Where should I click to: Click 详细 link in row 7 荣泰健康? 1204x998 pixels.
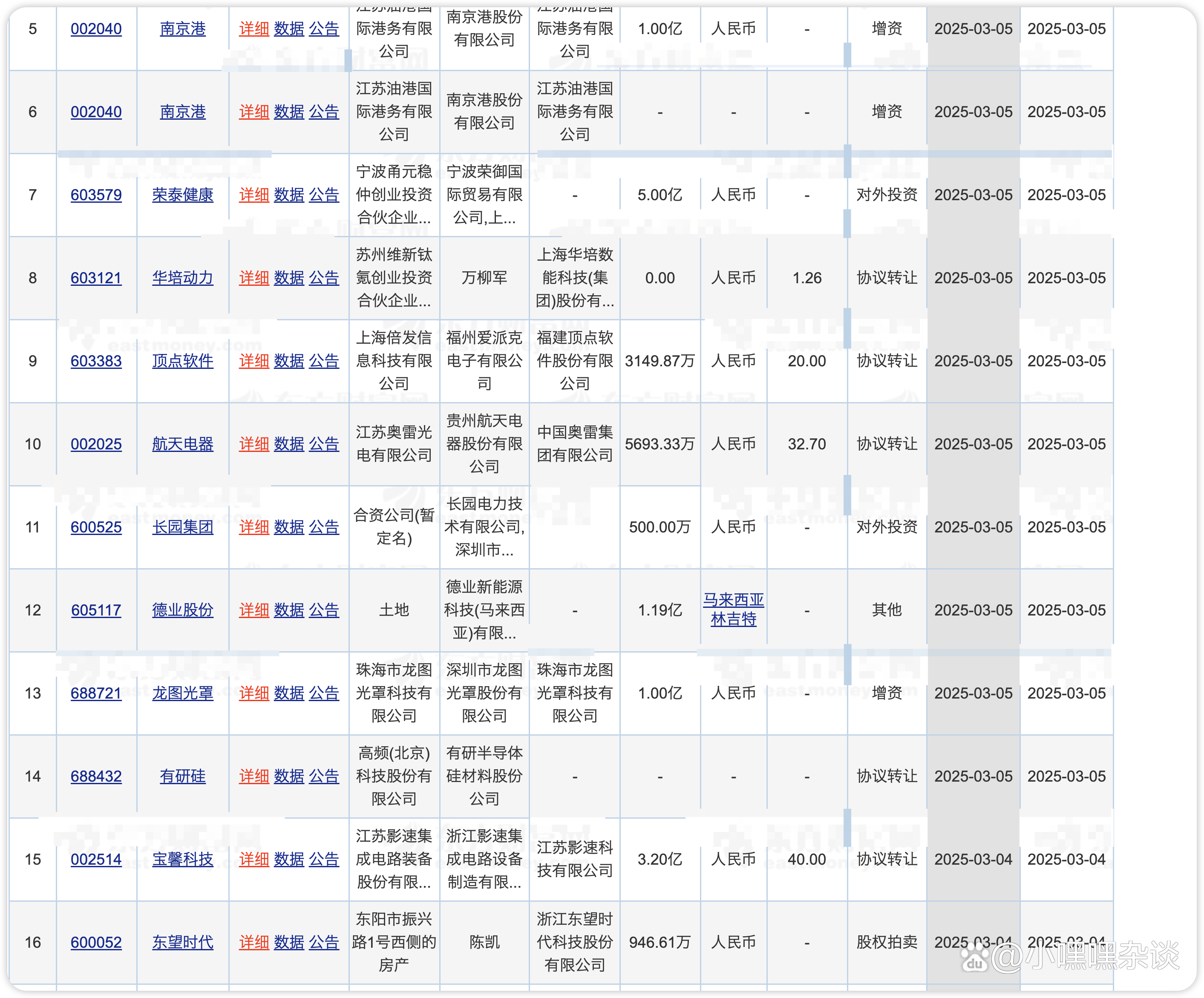click(x=254, y=195)
